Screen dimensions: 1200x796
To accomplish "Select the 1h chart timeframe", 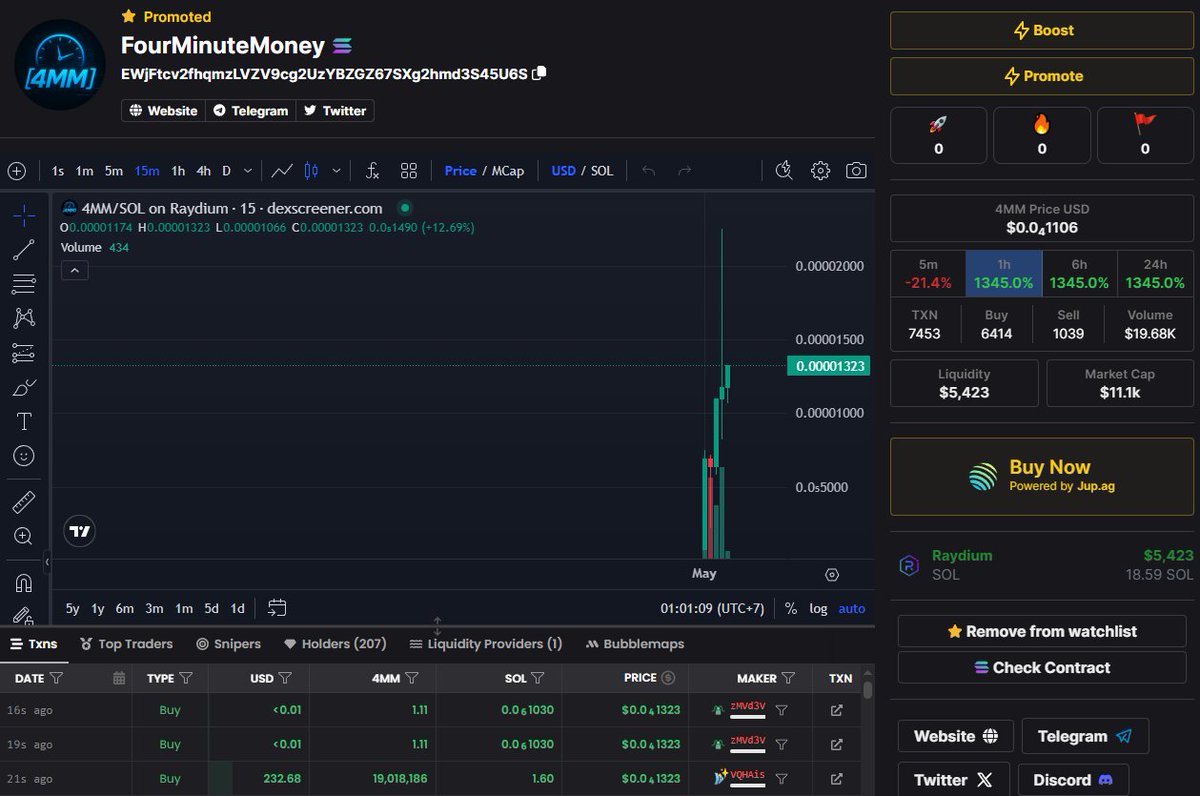I will pos(177,171).
